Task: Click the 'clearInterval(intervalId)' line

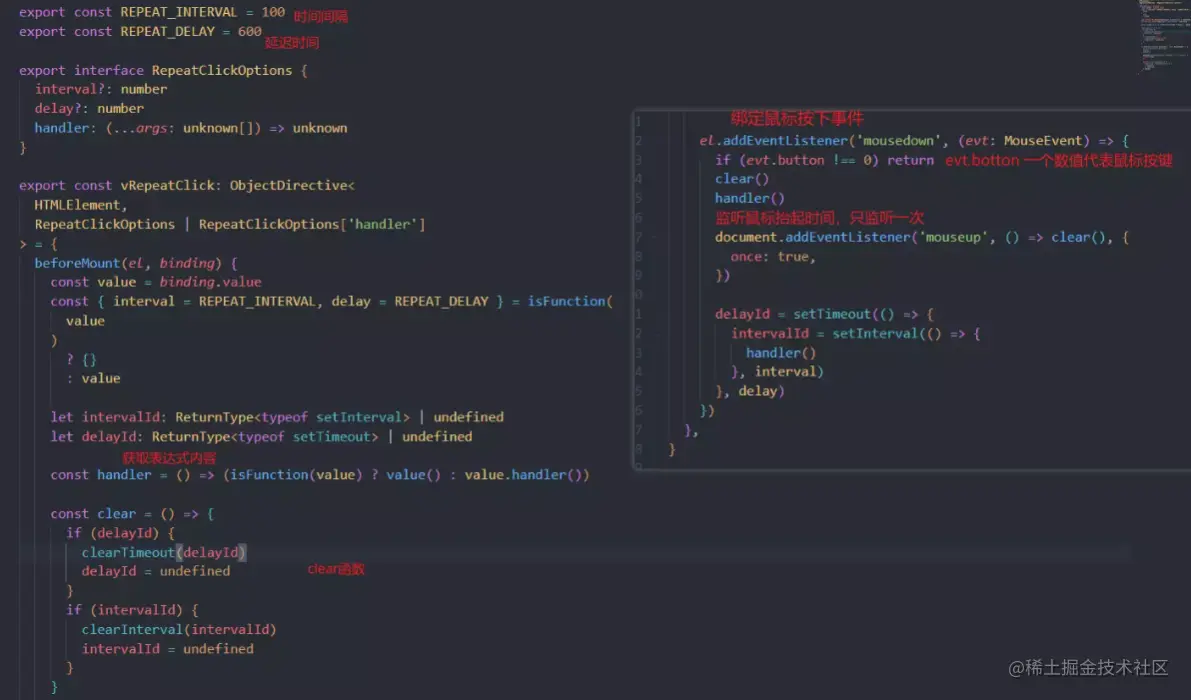Action: [x=179, y=629]
